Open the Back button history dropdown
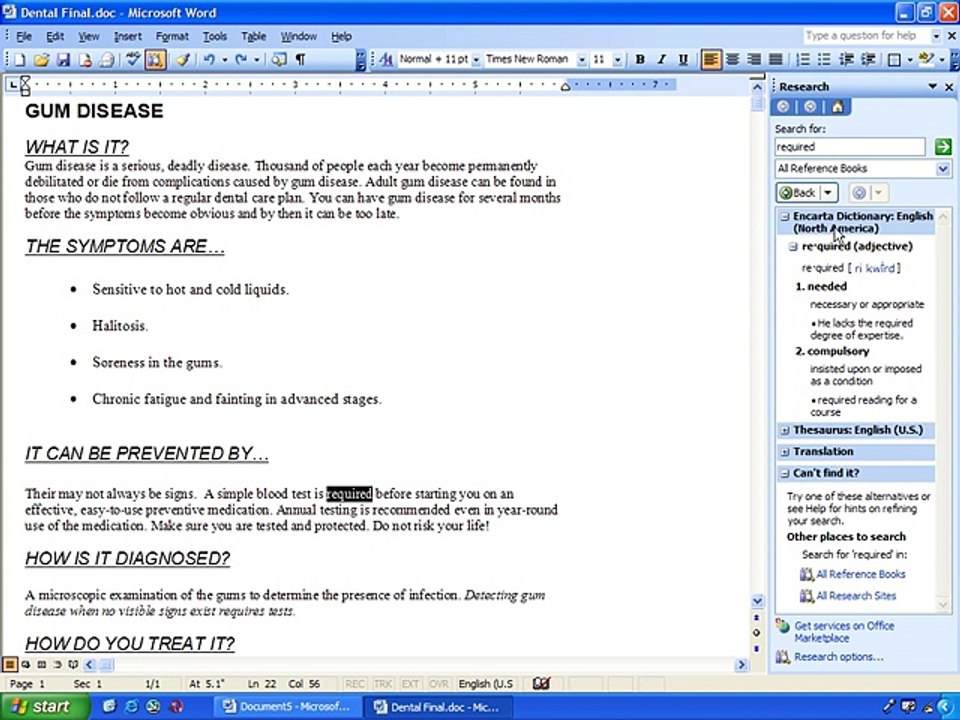The width and height of the screenshot is (960, 720). coord(828,193)
